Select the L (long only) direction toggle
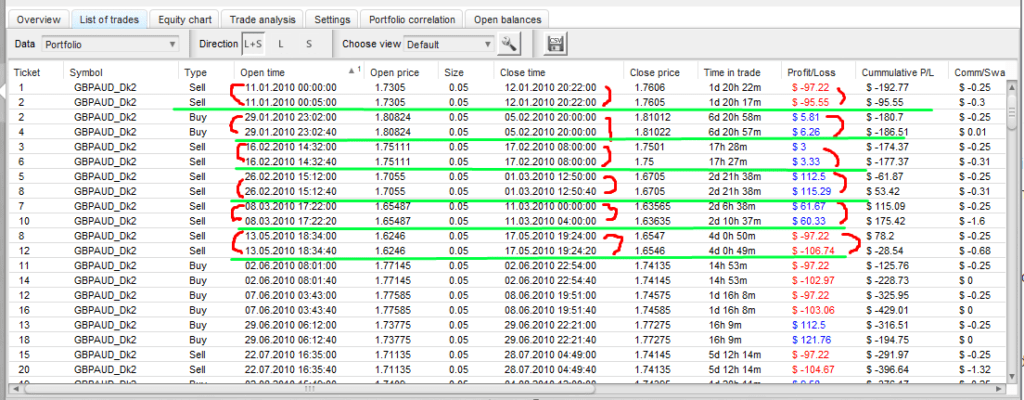Image resolution: width=1024 pixels, height=400 pixels. click(281, 44)
